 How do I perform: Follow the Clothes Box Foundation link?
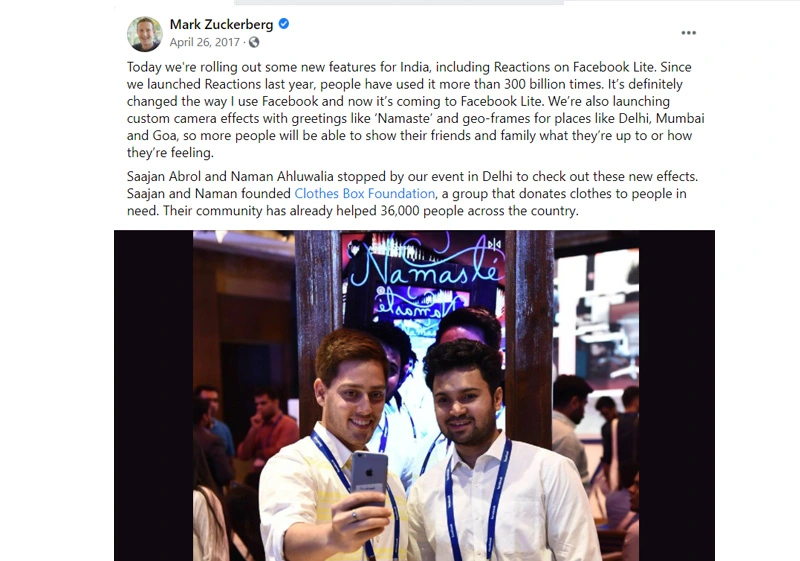click(365, 194)
